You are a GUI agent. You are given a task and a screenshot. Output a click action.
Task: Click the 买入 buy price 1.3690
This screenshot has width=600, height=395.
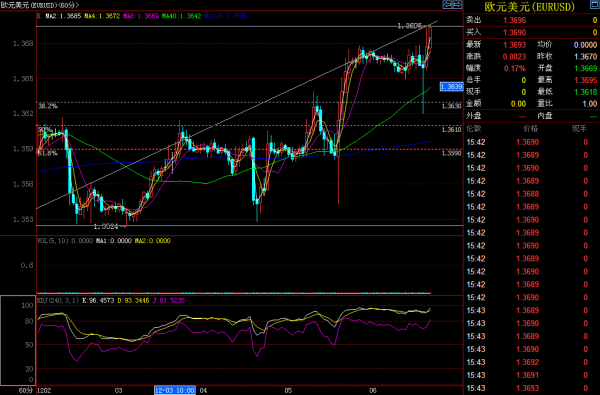tap(515, 33)
